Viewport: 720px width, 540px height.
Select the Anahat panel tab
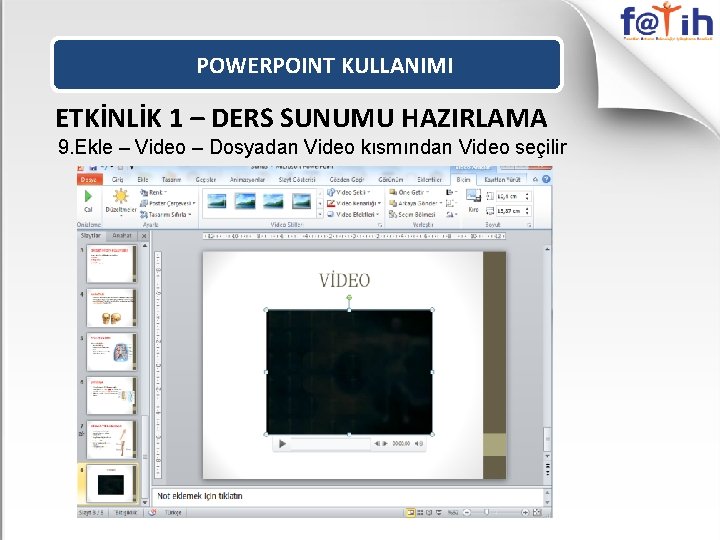[122, 235]
